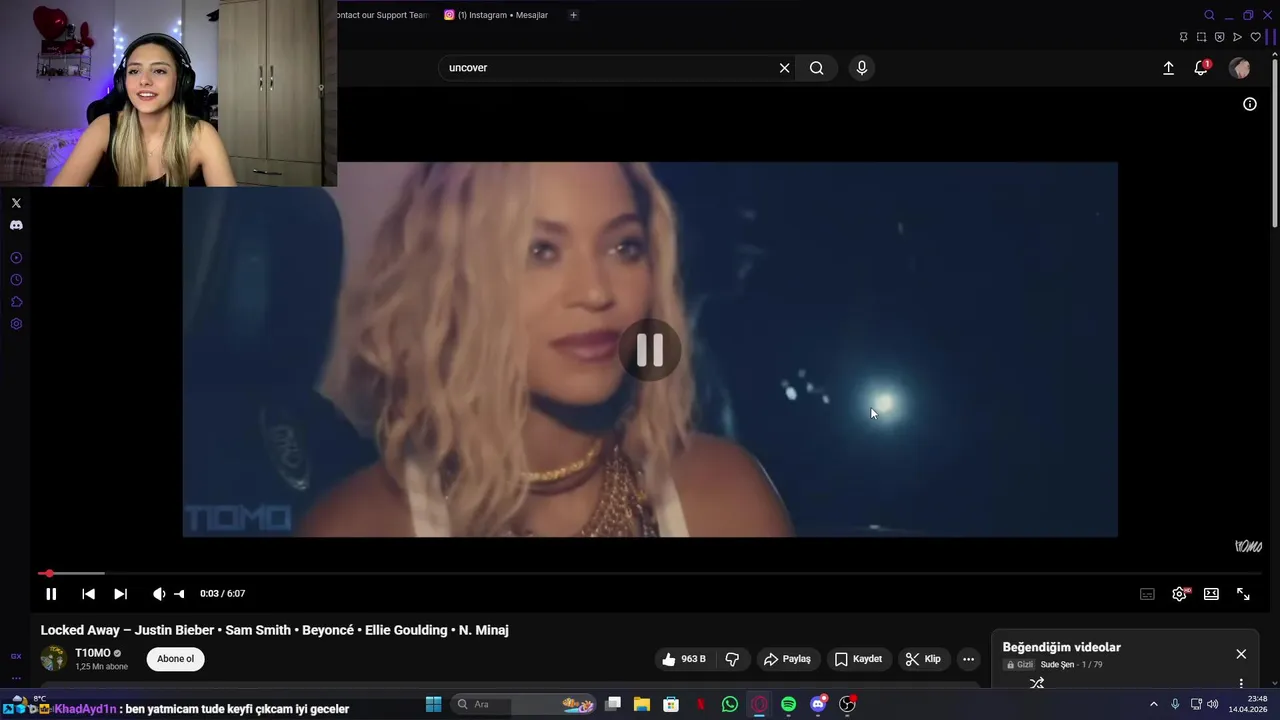The height and width of the screenshot is (720, 1280).
Task: Toggle playlist shuffle icon
Action: 1037,683
